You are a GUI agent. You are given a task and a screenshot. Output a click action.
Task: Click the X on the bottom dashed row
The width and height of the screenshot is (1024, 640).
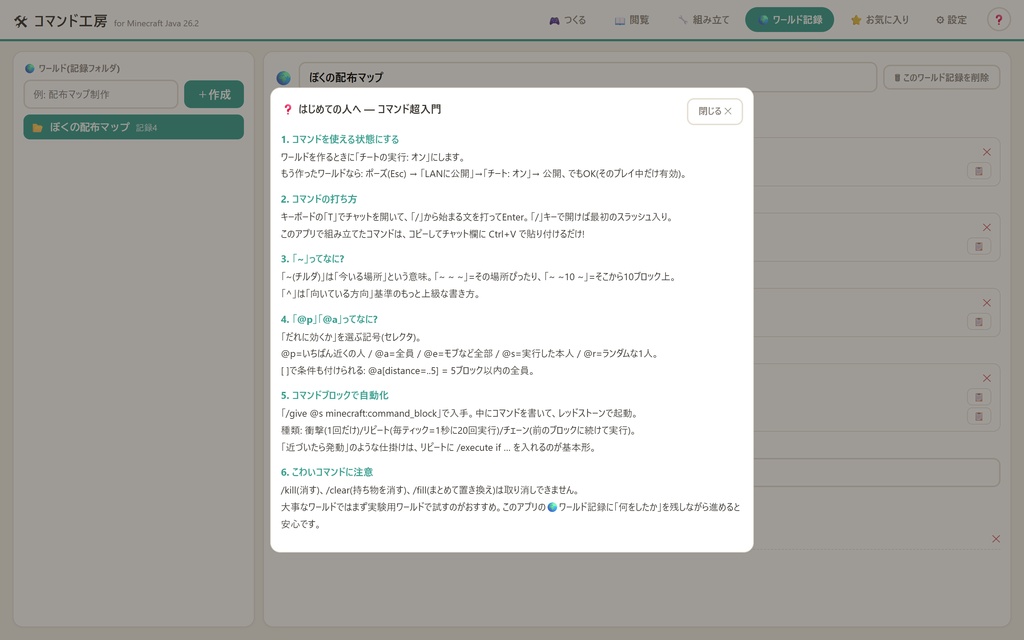tap(996, 539)
